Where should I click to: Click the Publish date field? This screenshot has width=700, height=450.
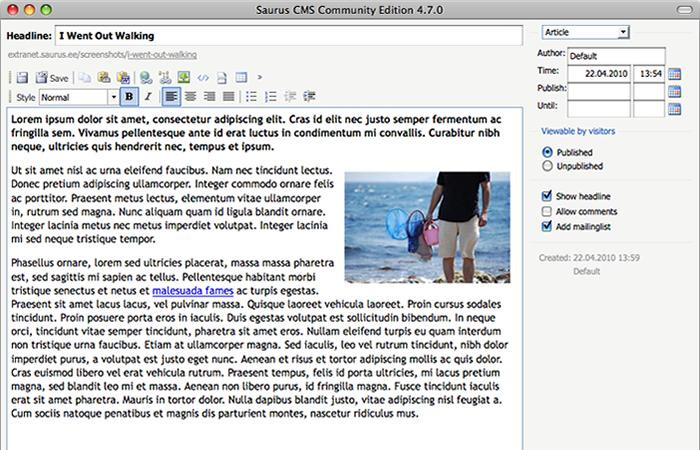(x=599, y=92)
